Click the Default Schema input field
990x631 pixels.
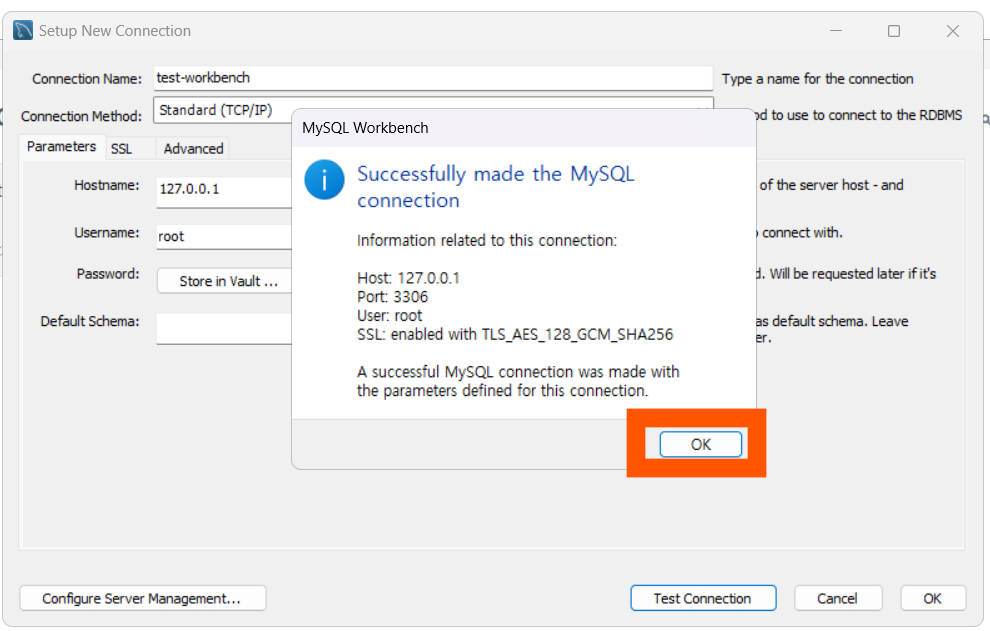[x=224, y=328]
